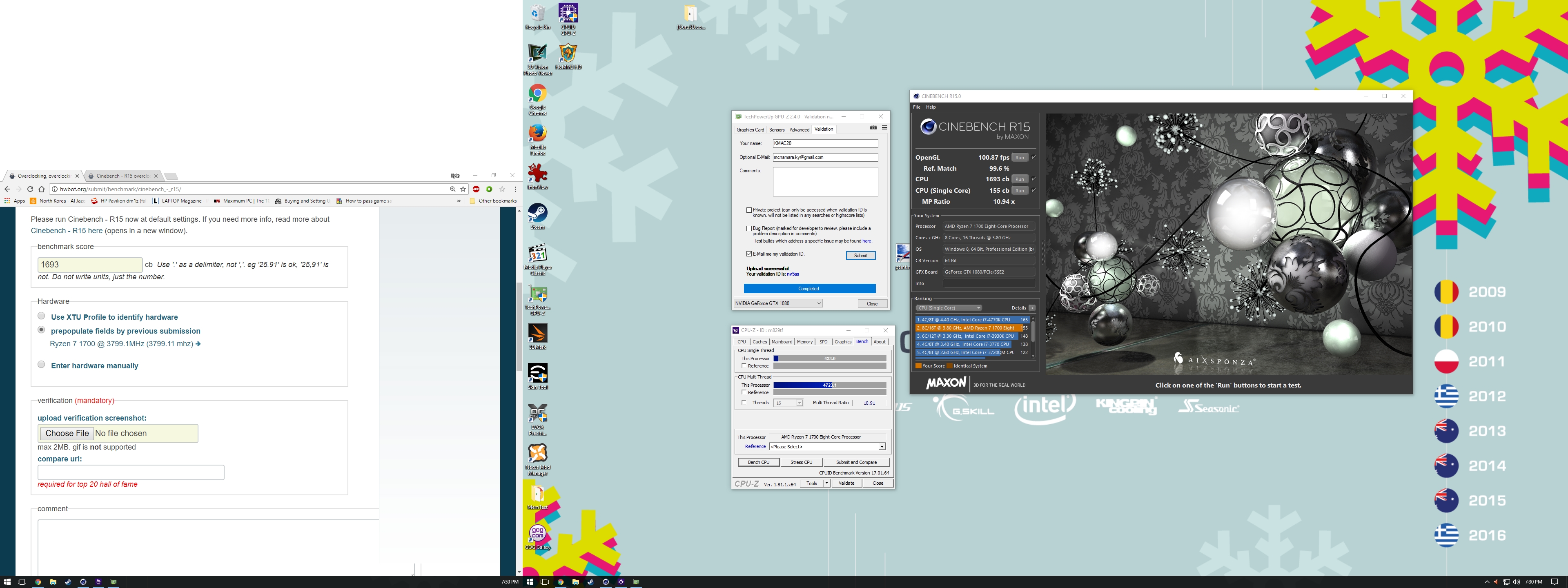Click the Bench CPU button
The width and height of the screenshot is (1568, 588).
[x=758, y=462]
